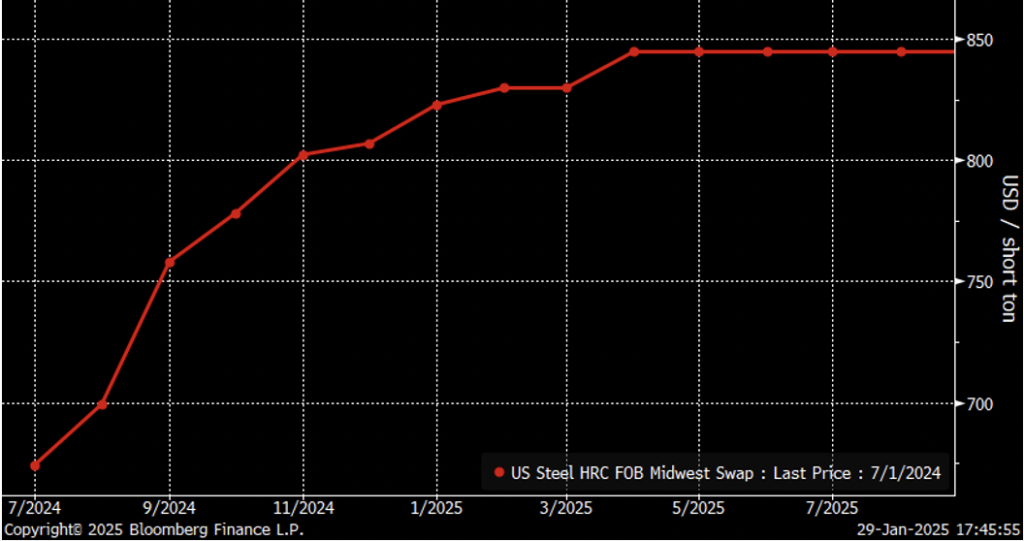Click the data point above 1/2025
Viewport: 1024px width, 541px height.
(437, 104)
